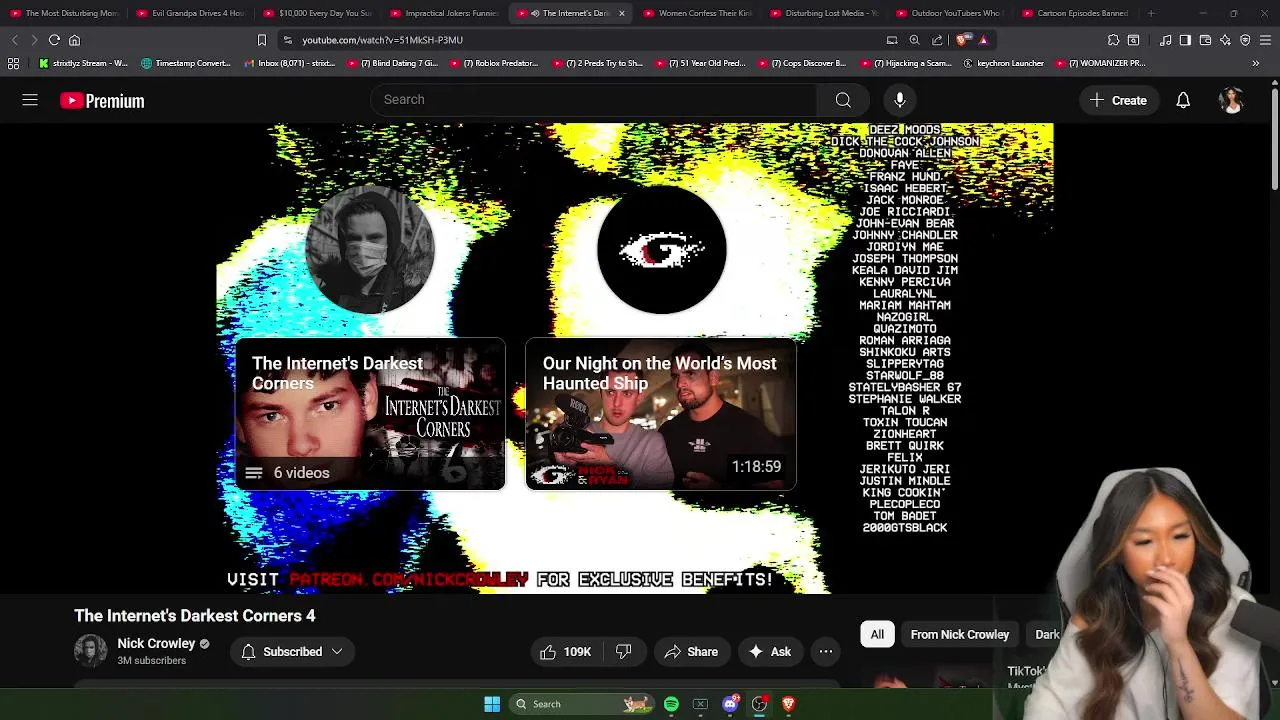Open the account avatar menu
This screenshot has height=720, width=1280.
pyautogui.click(x=1231, y=100)
